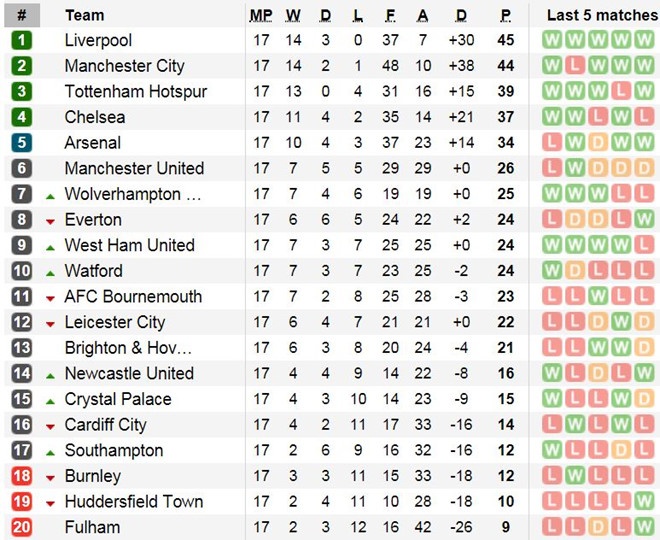Click the Last 5 matches header
This screenshot has width=660, height=540.
pyautogui.click(x=596, y=15)
